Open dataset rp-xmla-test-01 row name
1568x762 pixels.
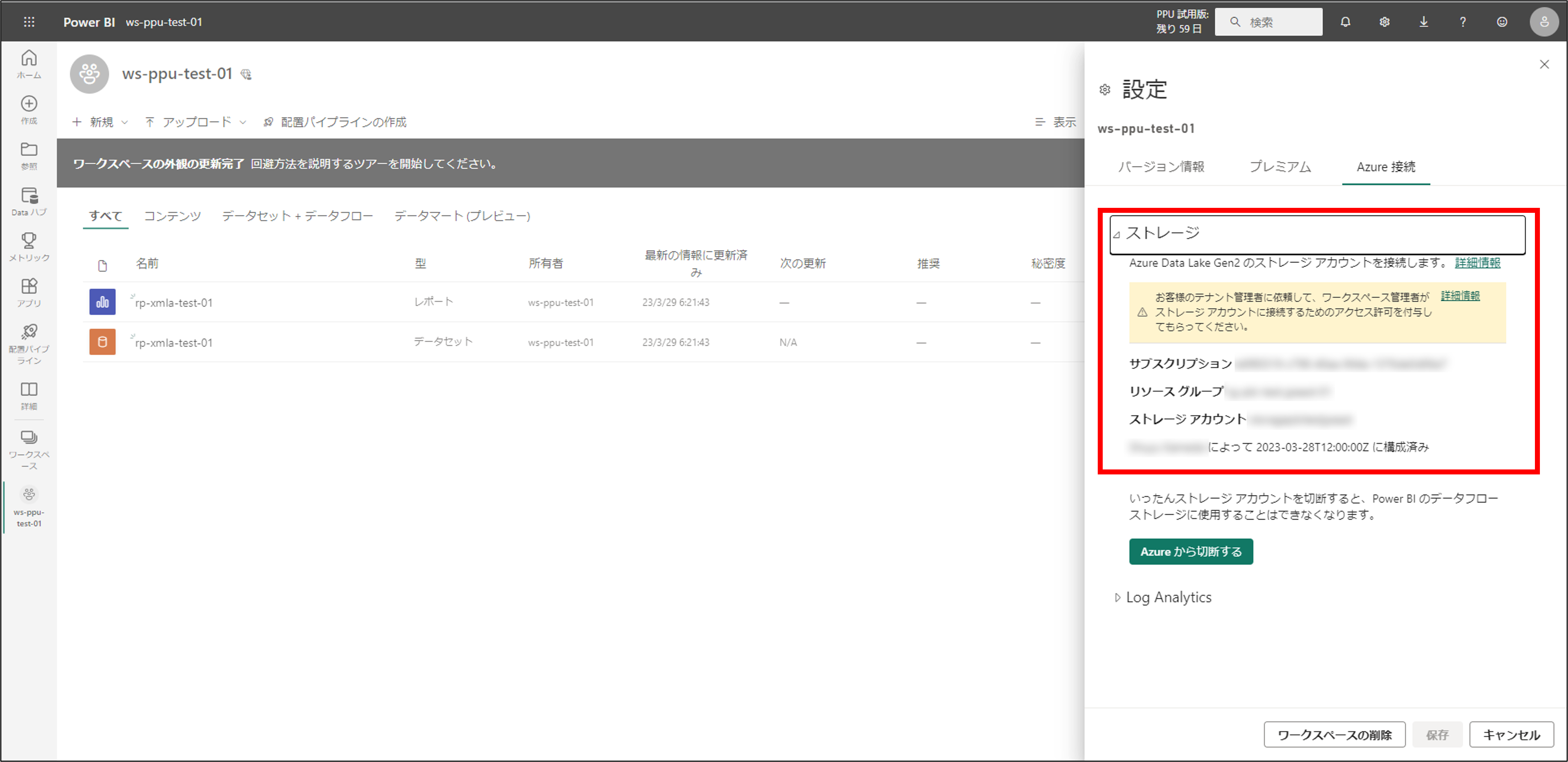[x=174, y=343]
